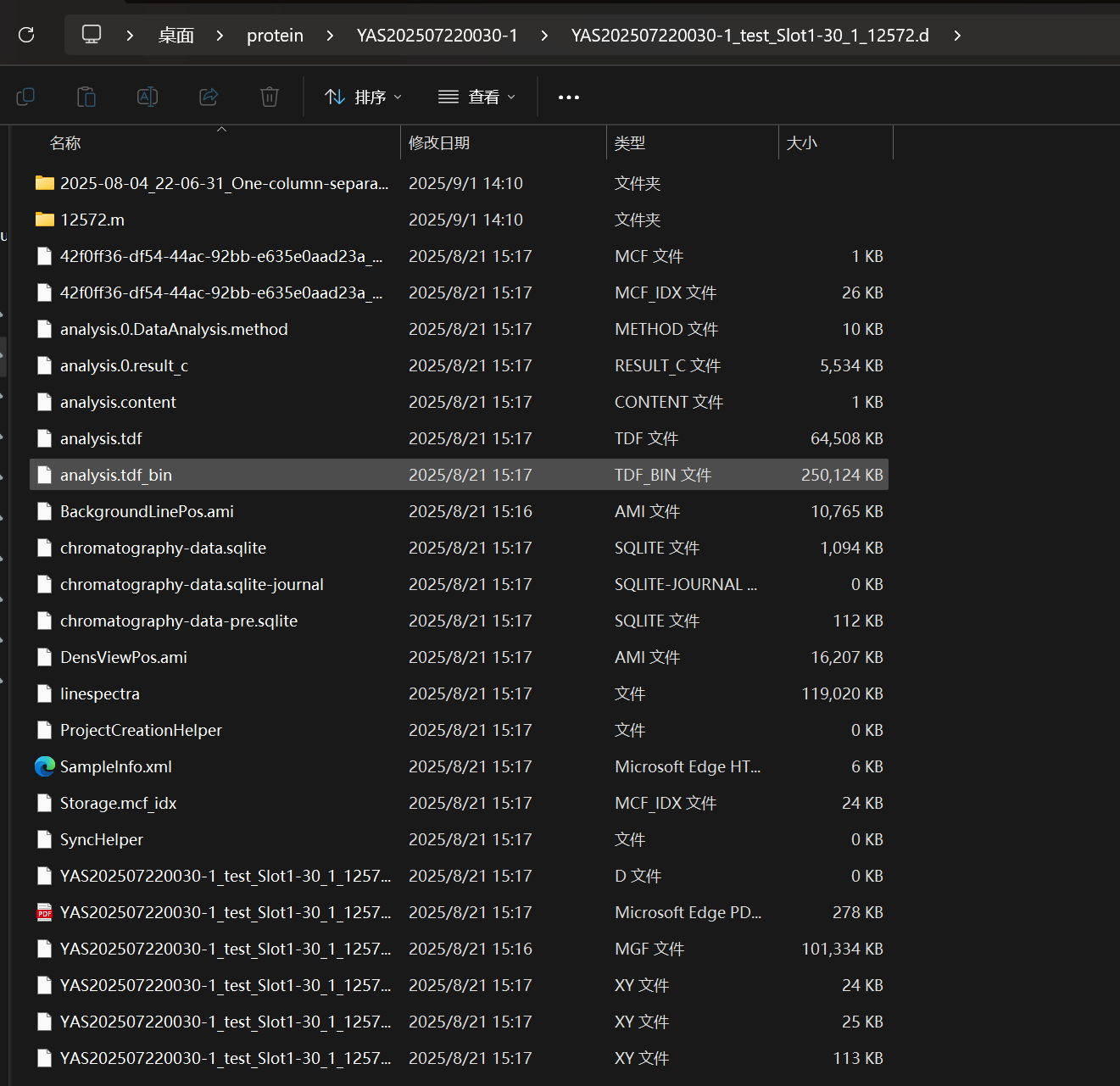Image resolution: width=1120 pixels, height=1086 pixels.
Task: Select the XY file sized 113 KB
Action: point(226,1058)
